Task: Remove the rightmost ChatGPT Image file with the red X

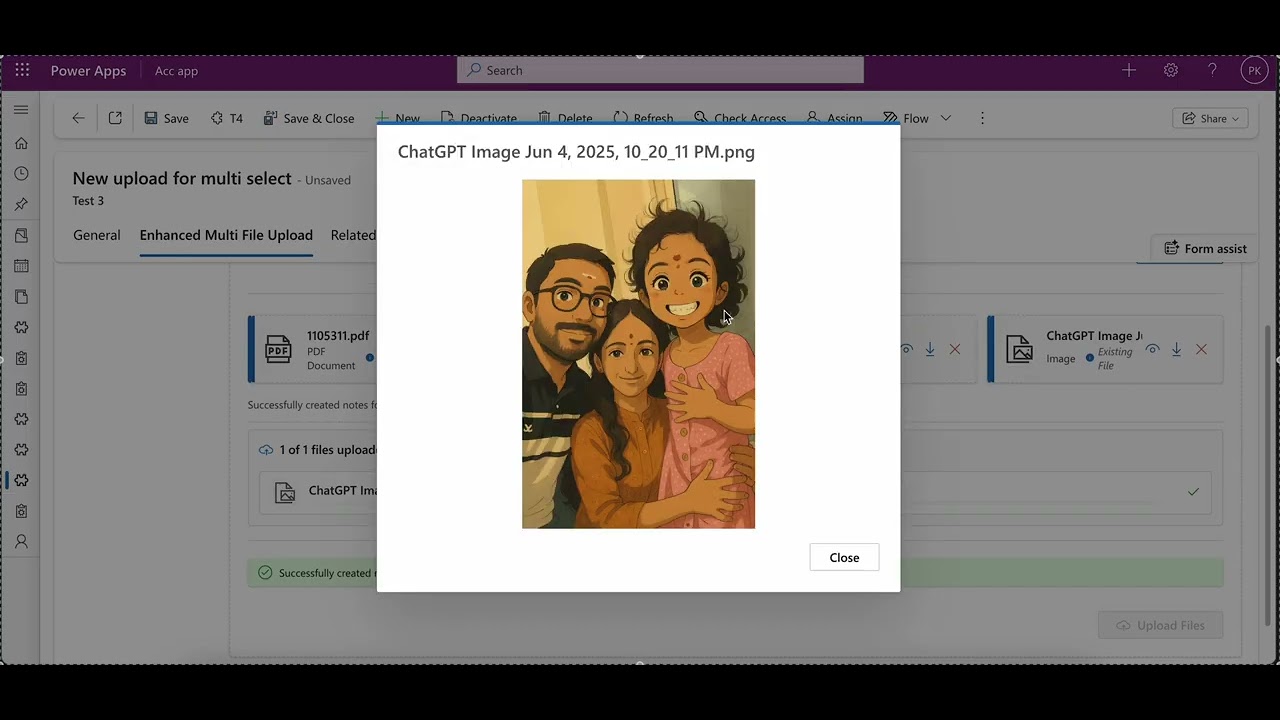Action: (x=1202, y=349)
